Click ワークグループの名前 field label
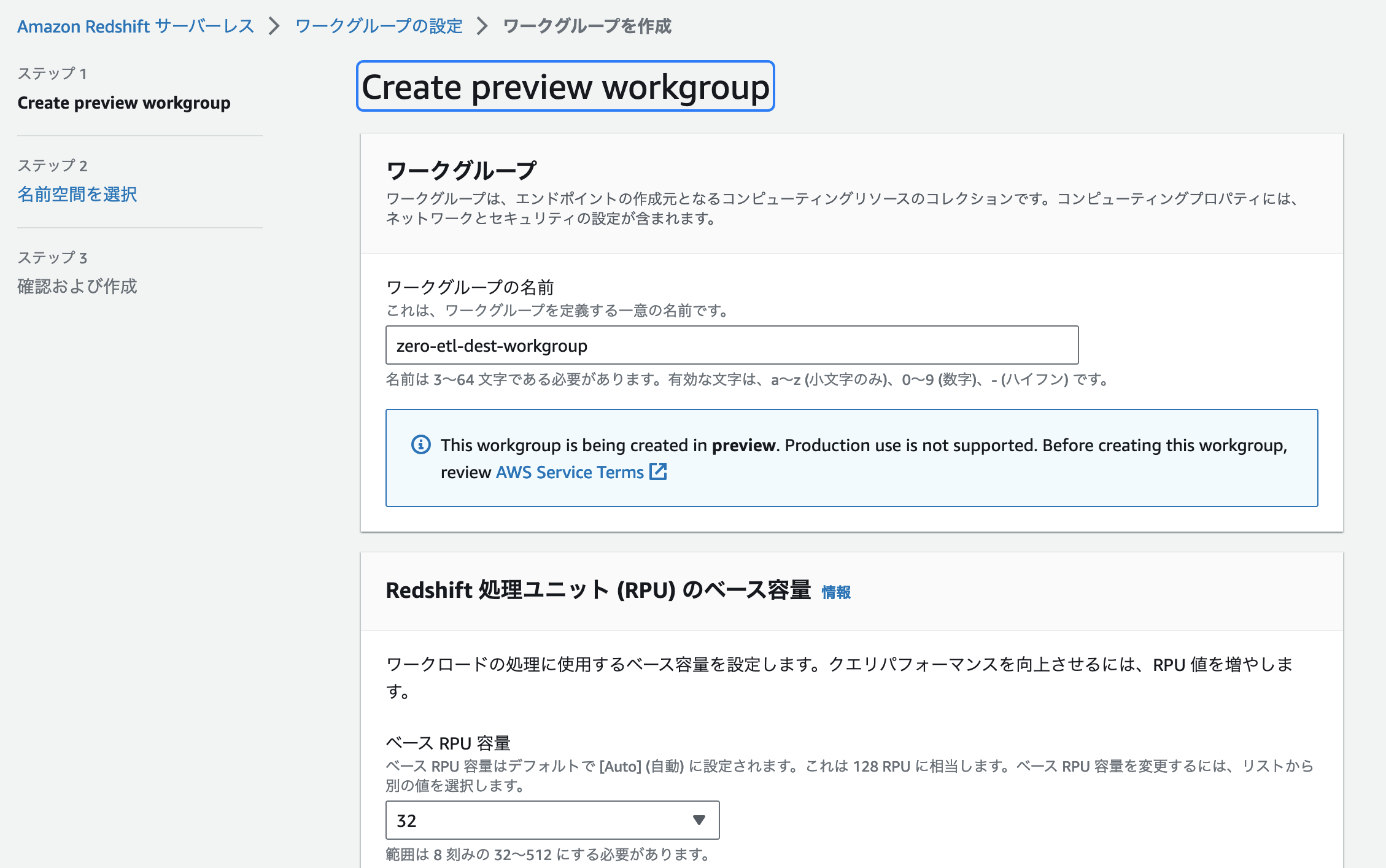 (470, 287)
